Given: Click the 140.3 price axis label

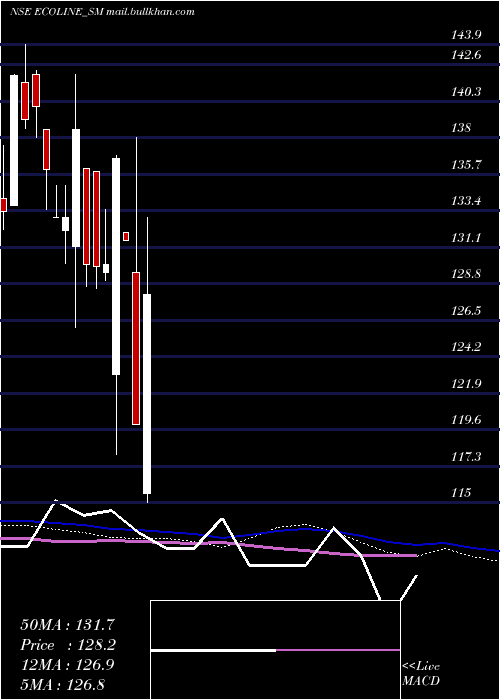Looking at the screenshot, I should [x=467, y=92].
